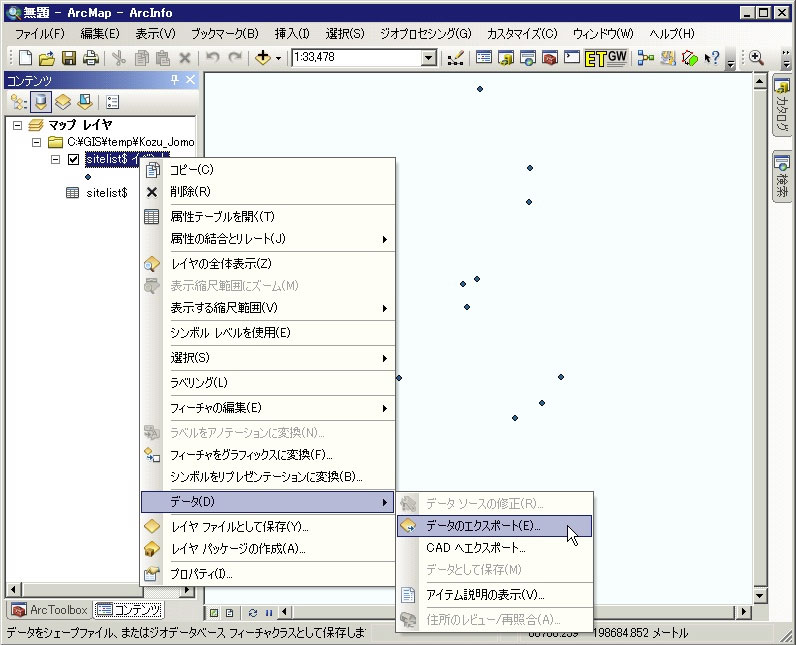
Task: Open the ModelBuilder window icon
Action: coord(645,58)
